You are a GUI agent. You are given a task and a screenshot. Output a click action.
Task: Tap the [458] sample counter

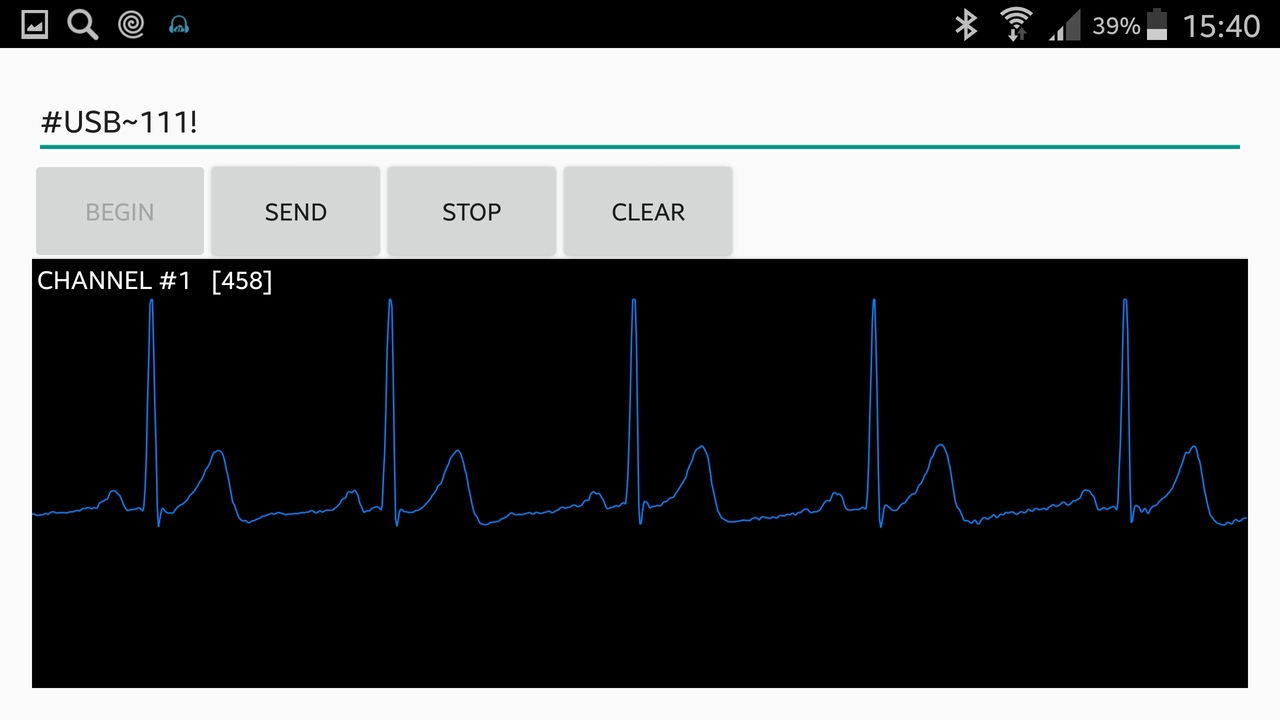click(x=242, y=281)
